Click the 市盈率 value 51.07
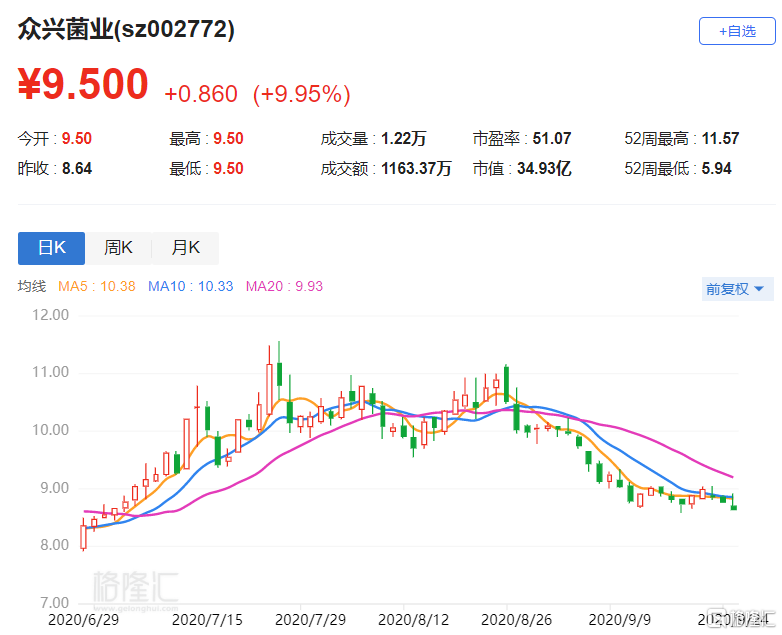This screenshot has height=635, width=782. click(x=552, y=138)
